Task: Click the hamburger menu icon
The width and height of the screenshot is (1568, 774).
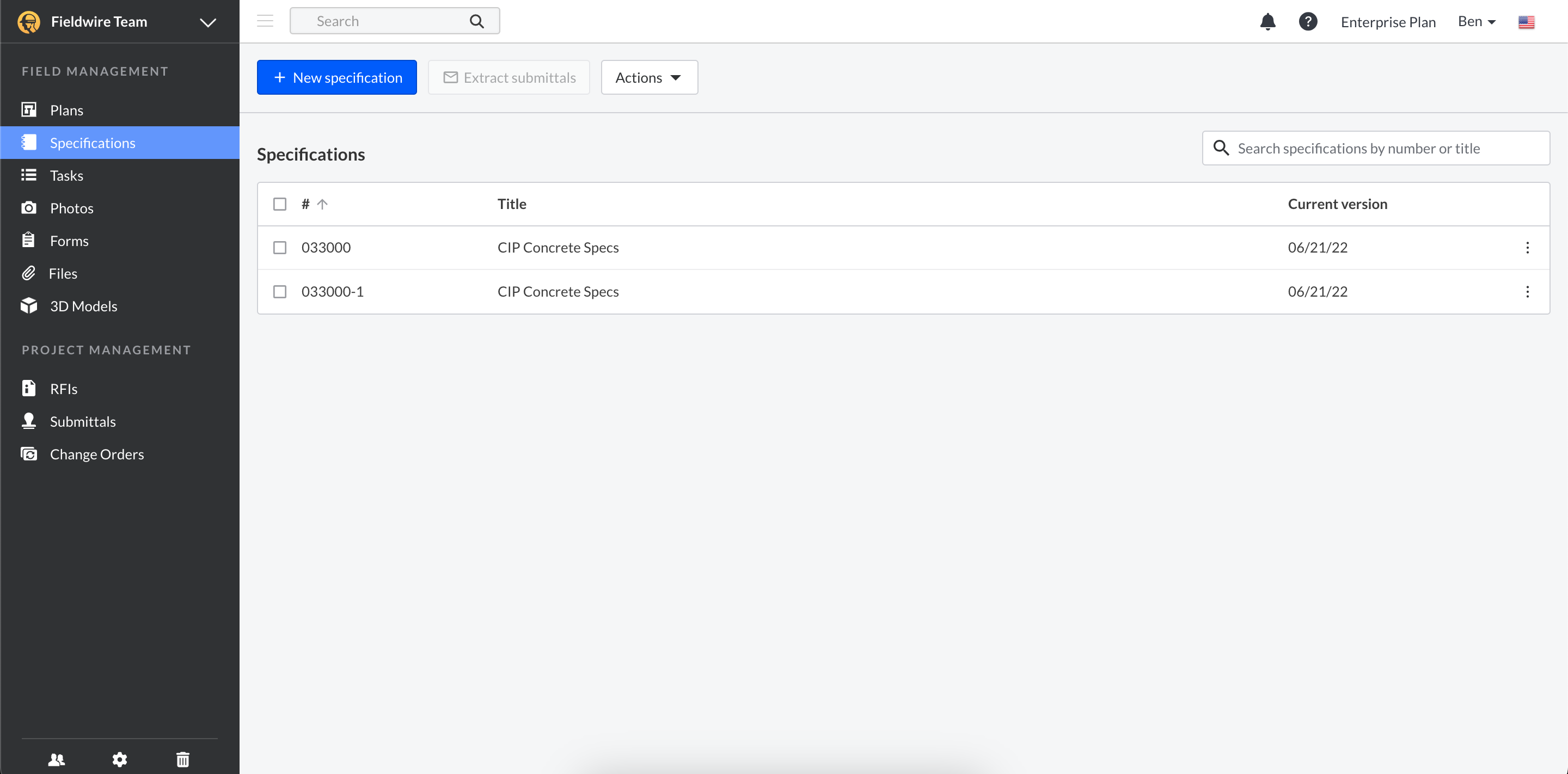Action: point(265,21)
